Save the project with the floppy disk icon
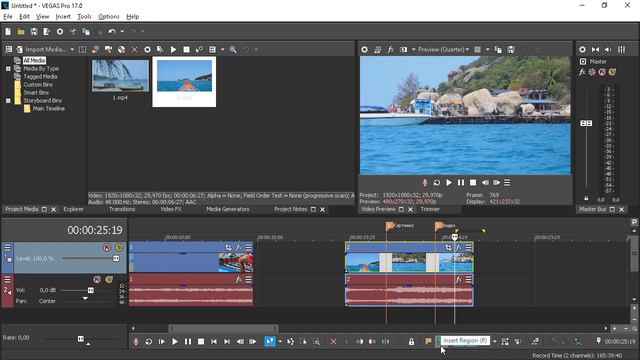Viewport: 640px width, 360px height. pos(34,31)
